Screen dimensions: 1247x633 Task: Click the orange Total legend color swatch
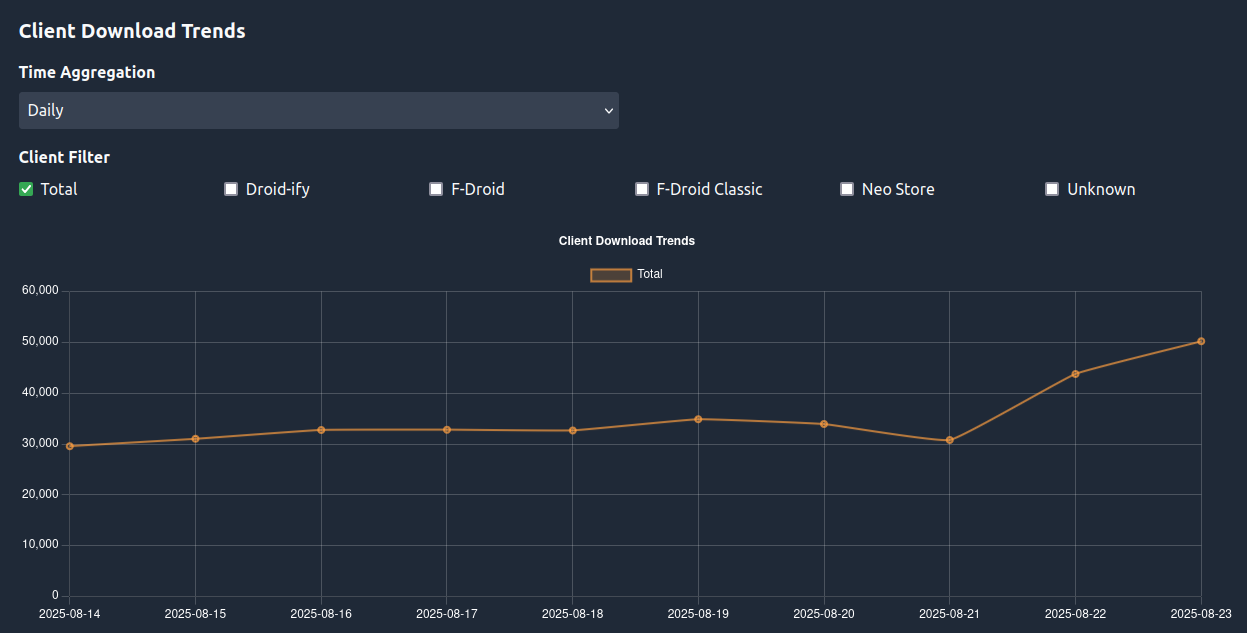[x=611, y=274]
